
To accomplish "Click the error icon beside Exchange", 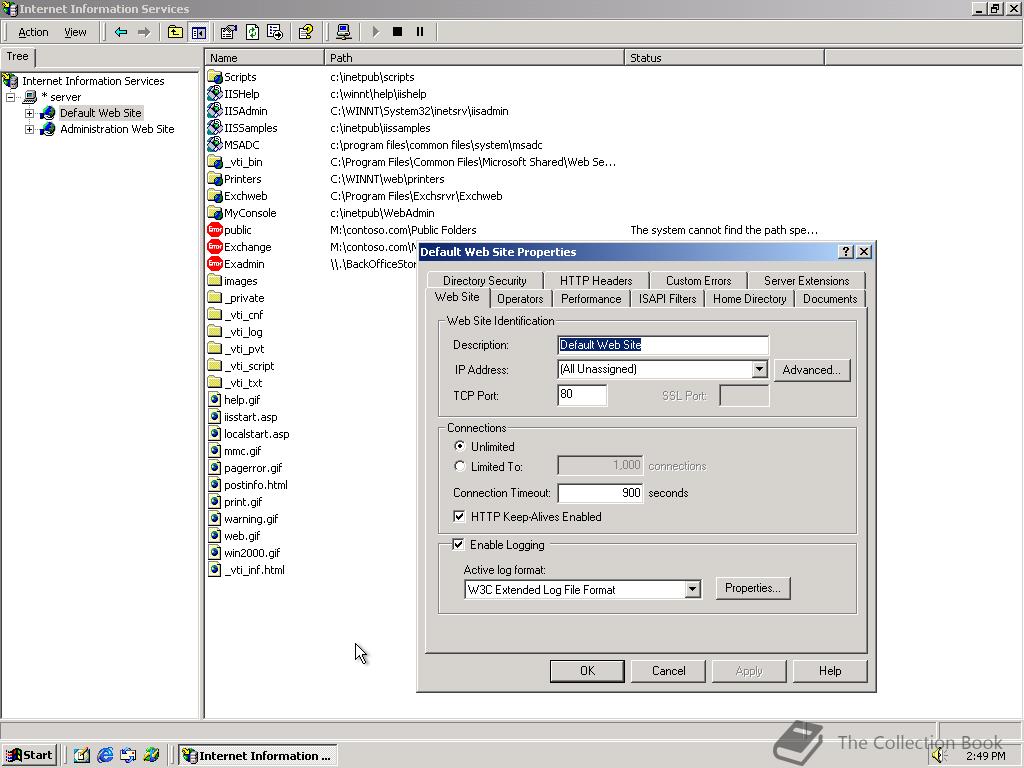I will [x=215, y=247].
